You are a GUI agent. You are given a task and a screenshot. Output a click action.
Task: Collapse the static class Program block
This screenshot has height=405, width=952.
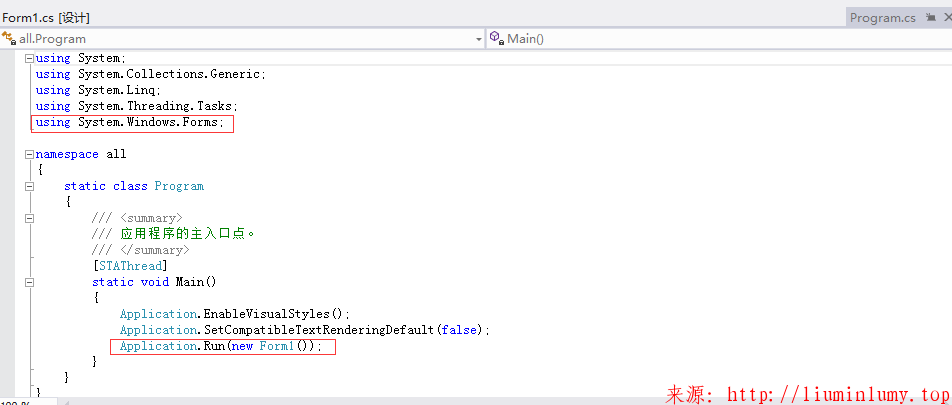tap(29, 186)
